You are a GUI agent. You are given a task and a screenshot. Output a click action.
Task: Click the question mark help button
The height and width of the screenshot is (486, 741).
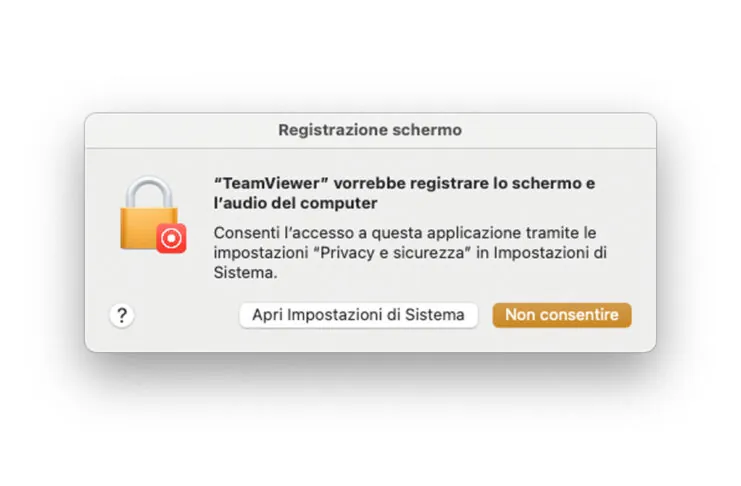(122, 315)
